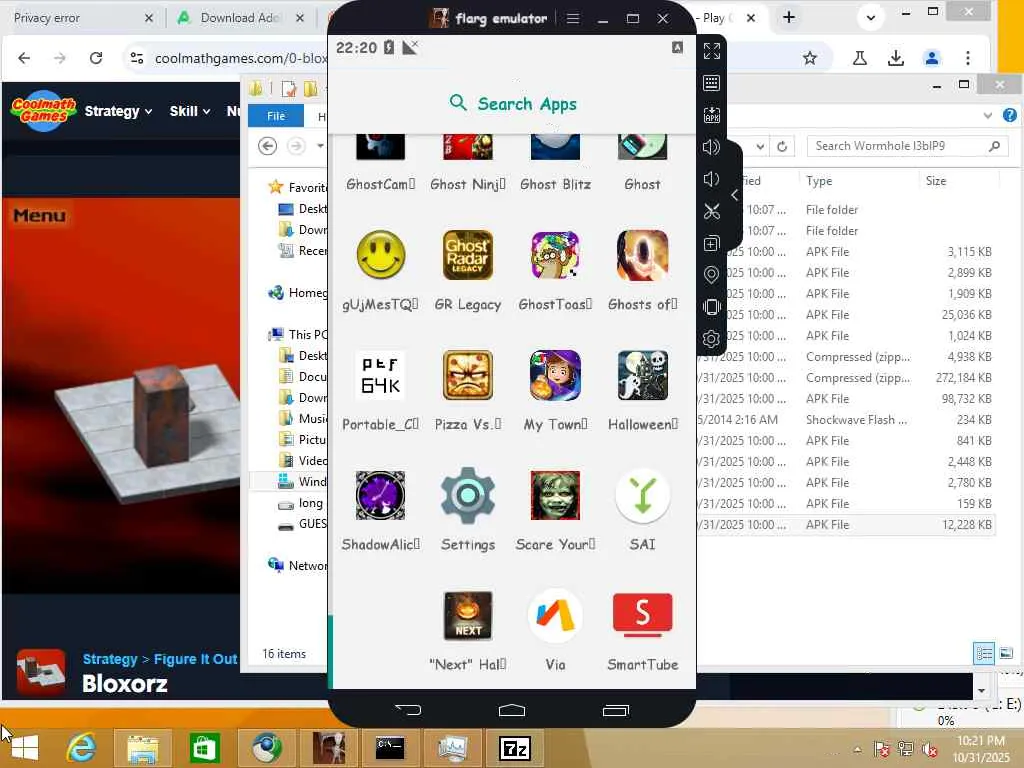Launch the Halloween app with skull icon
Viewport: 1024px width, 768px height.
coord(643,375)
